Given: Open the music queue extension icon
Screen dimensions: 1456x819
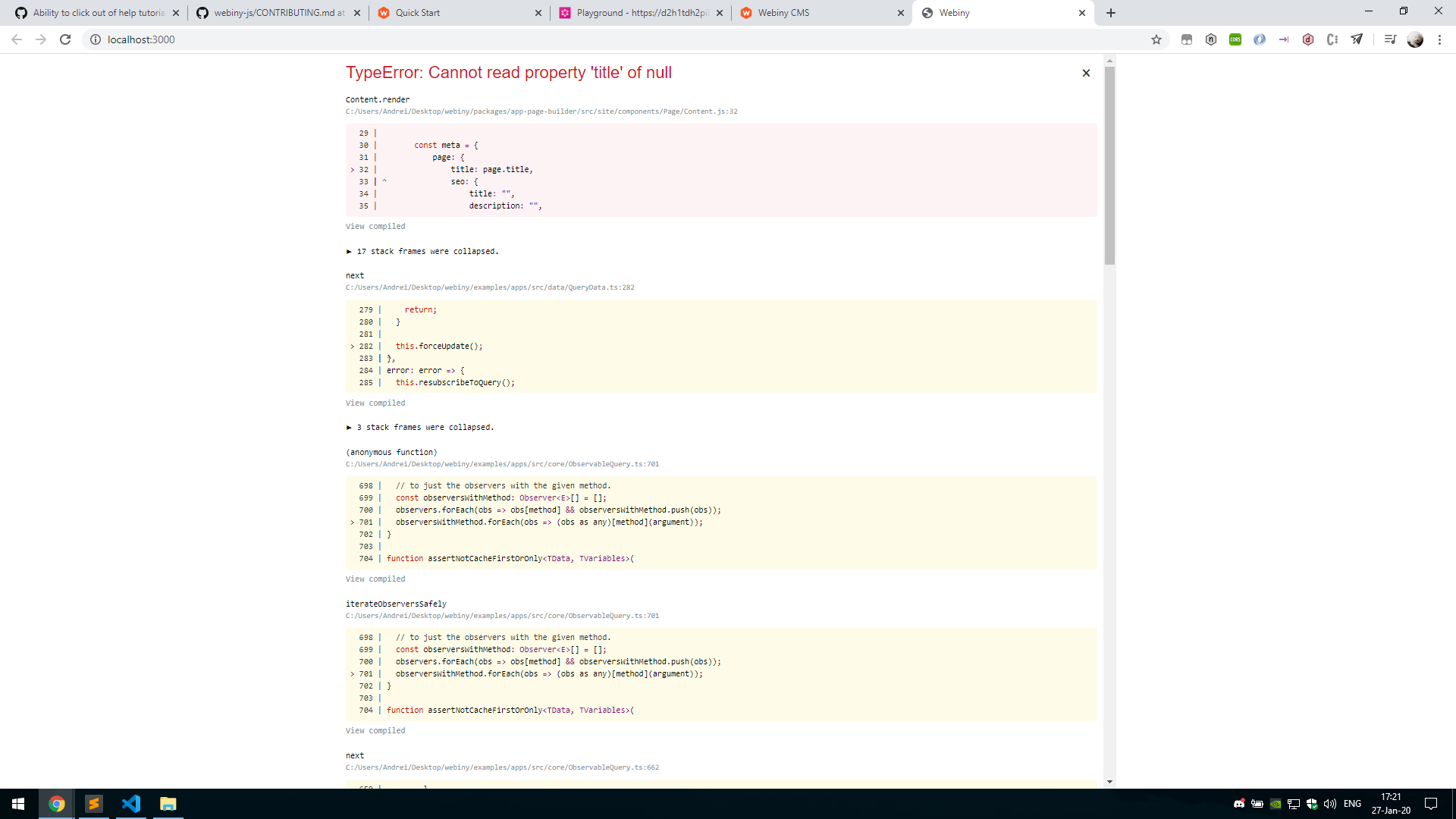Looking at the screenshot, I should [1390, 39].
